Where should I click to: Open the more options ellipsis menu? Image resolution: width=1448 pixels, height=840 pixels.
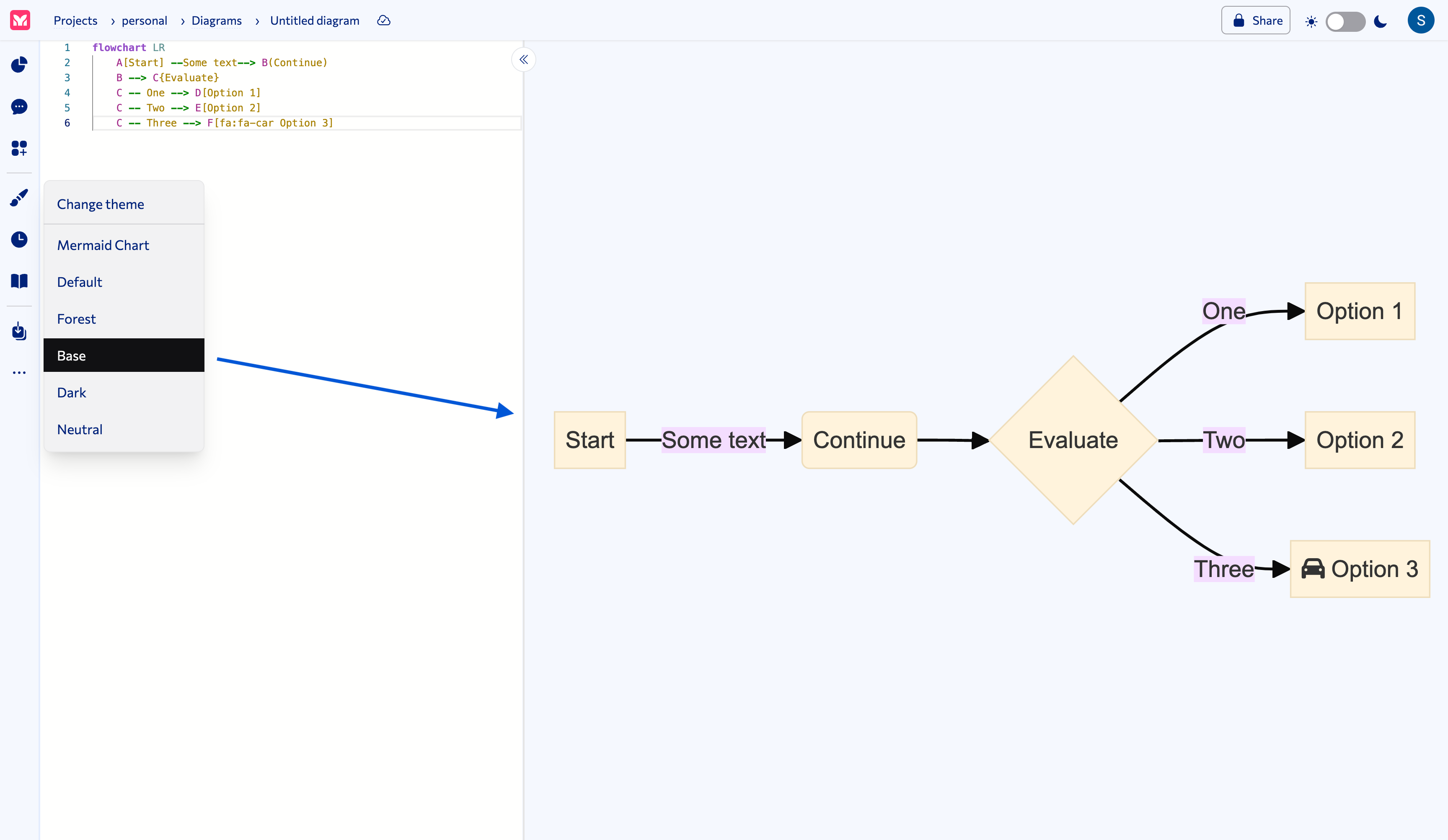(x=19, y=372)
